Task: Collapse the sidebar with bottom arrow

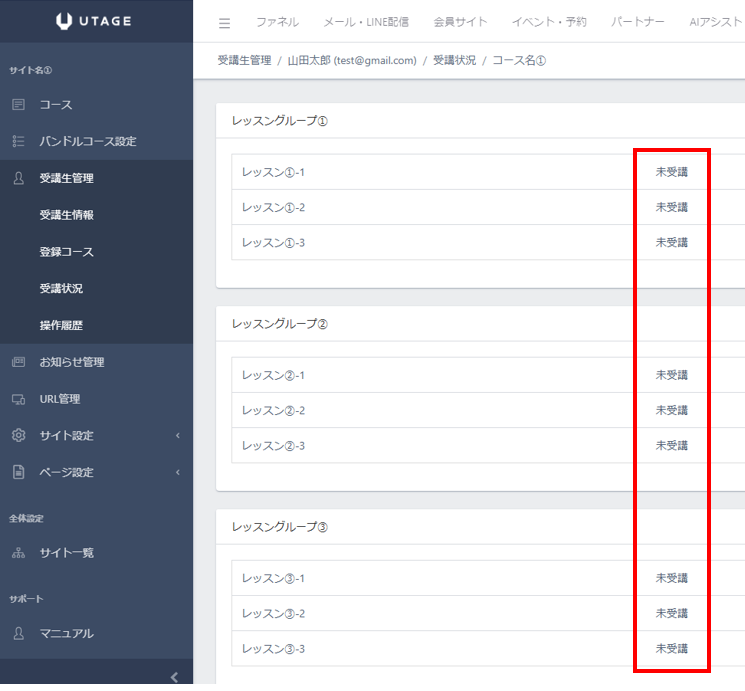Action: tap(175, 677)
